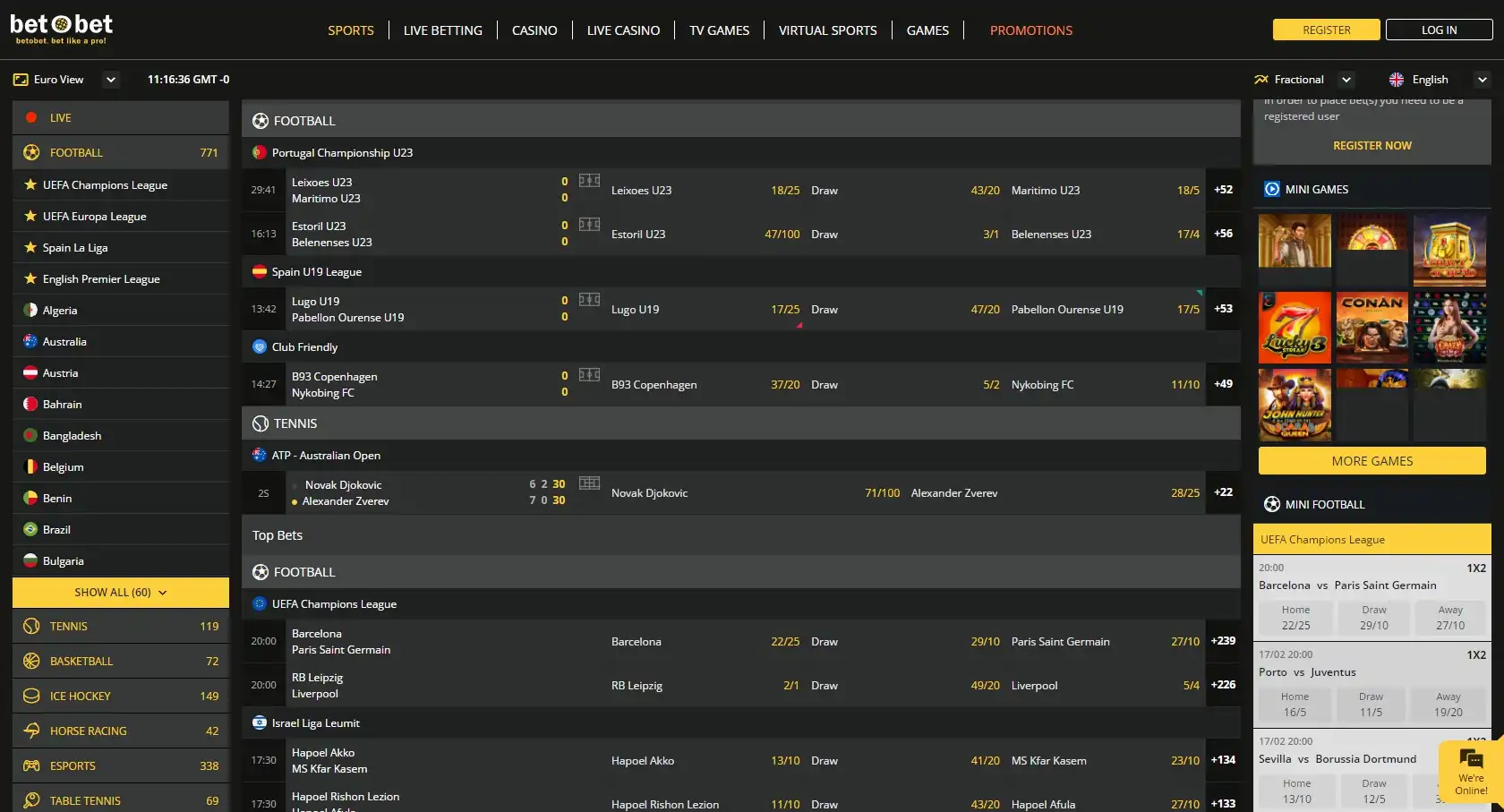Toggle the star next to Spain La Liga
The height and width of the screenshot is (812, 1504).
(30, 248)
